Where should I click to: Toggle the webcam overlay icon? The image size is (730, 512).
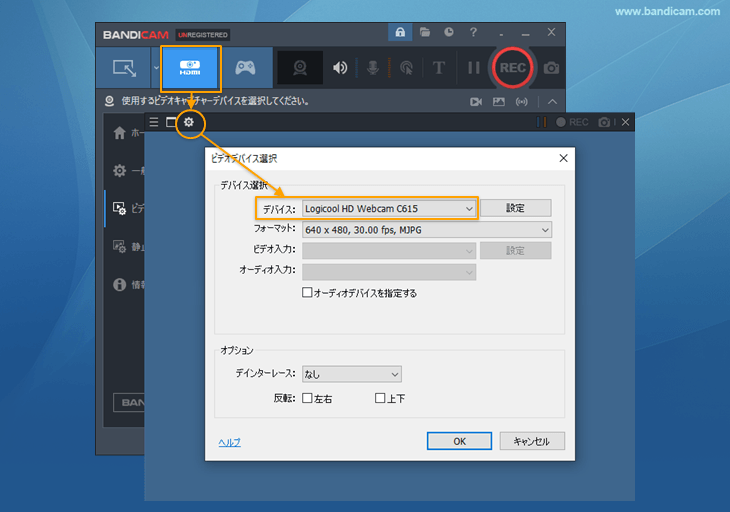coord(299,68)
